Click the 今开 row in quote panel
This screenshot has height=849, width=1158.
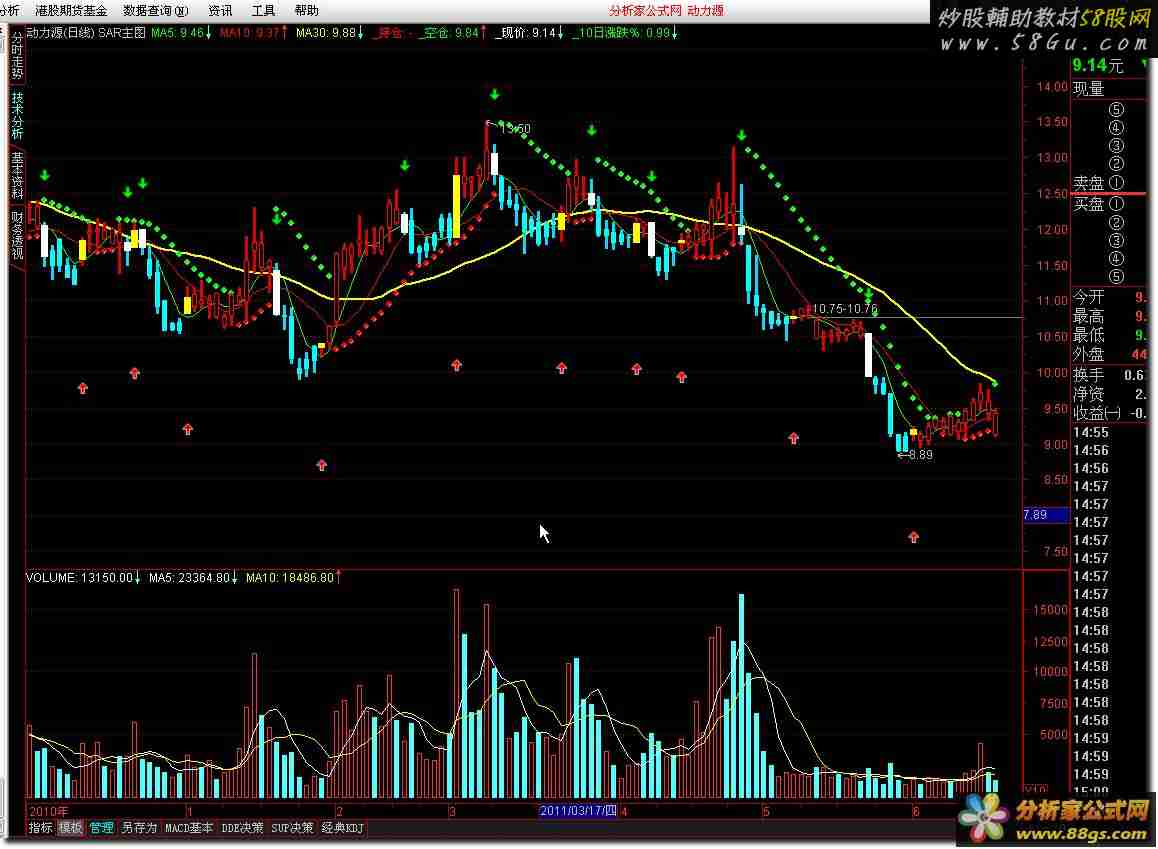(x=1110, y=297)
